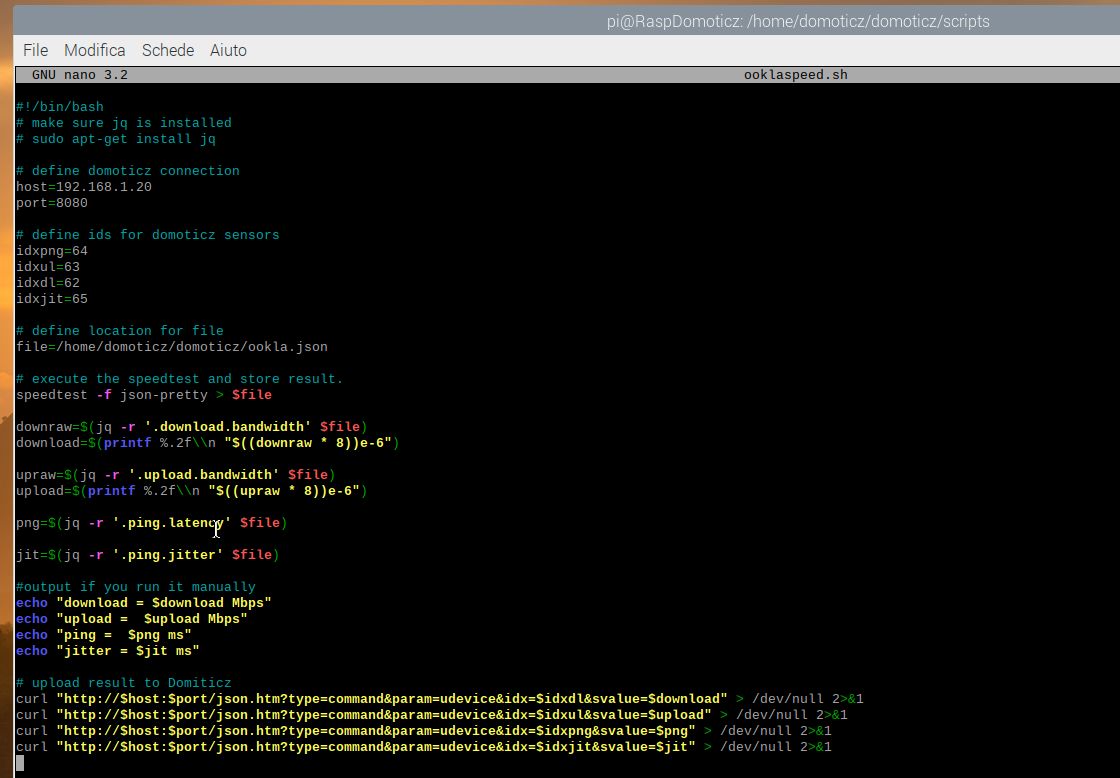Open the Schede menu

(x=168, y=50)
